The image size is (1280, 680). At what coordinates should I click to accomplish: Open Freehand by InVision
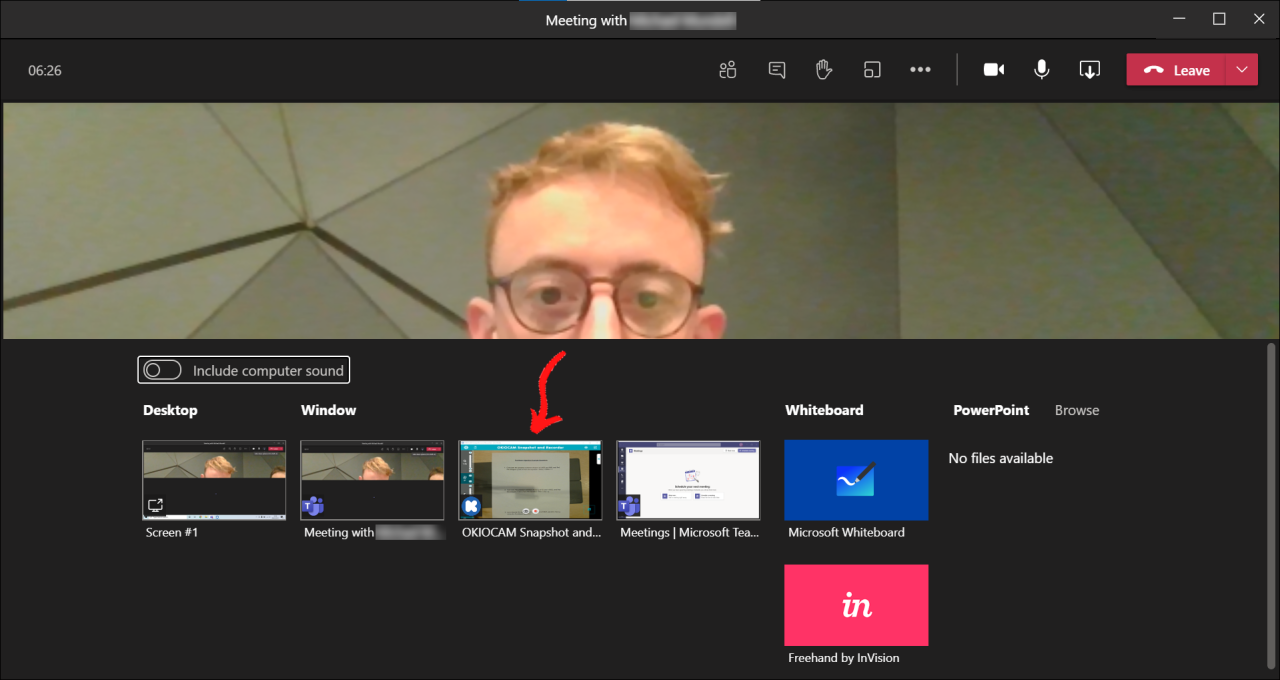click(856, 605)
